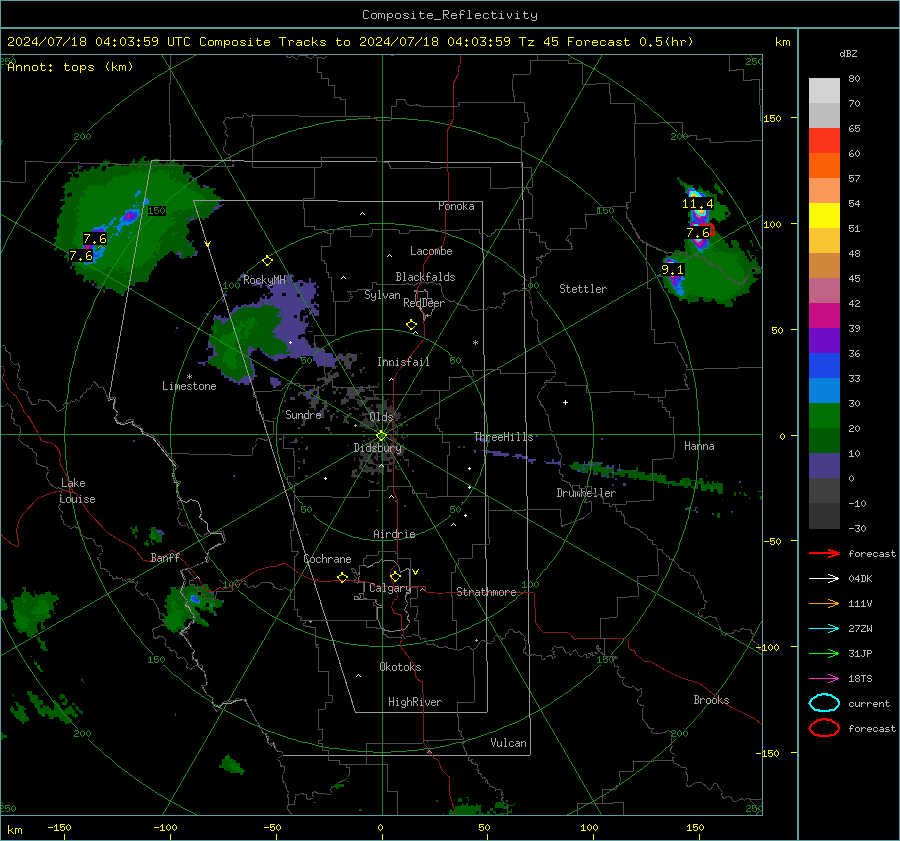Click the radar center diamond at Didsbury

(381, 436)
